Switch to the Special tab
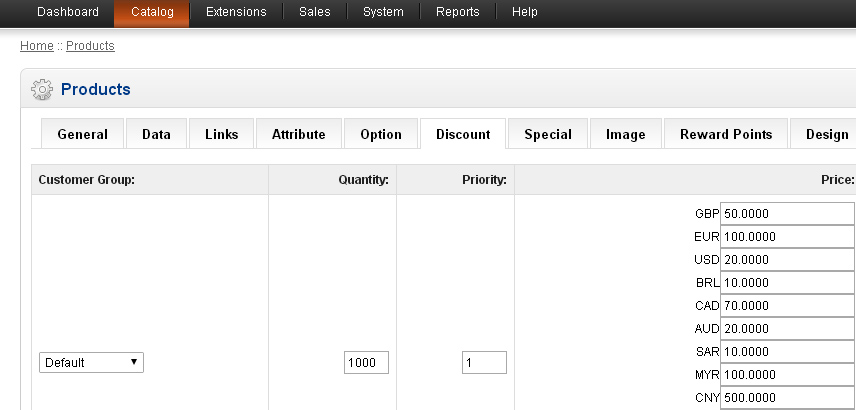This screenshot has height=410, width=856. pyautogui.click(x=547, y=134)
